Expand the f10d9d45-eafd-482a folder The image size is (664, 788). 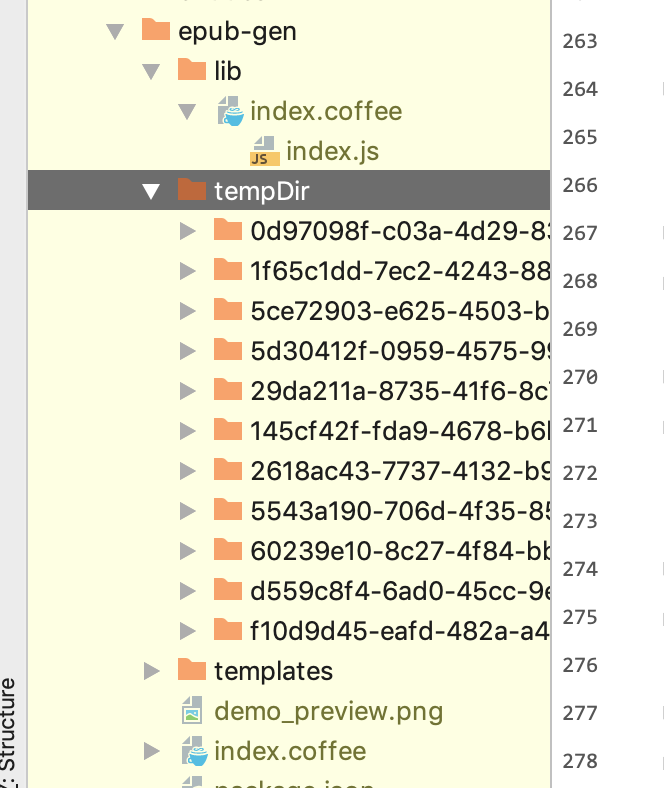pyautogui.click(x=187, y=631)
